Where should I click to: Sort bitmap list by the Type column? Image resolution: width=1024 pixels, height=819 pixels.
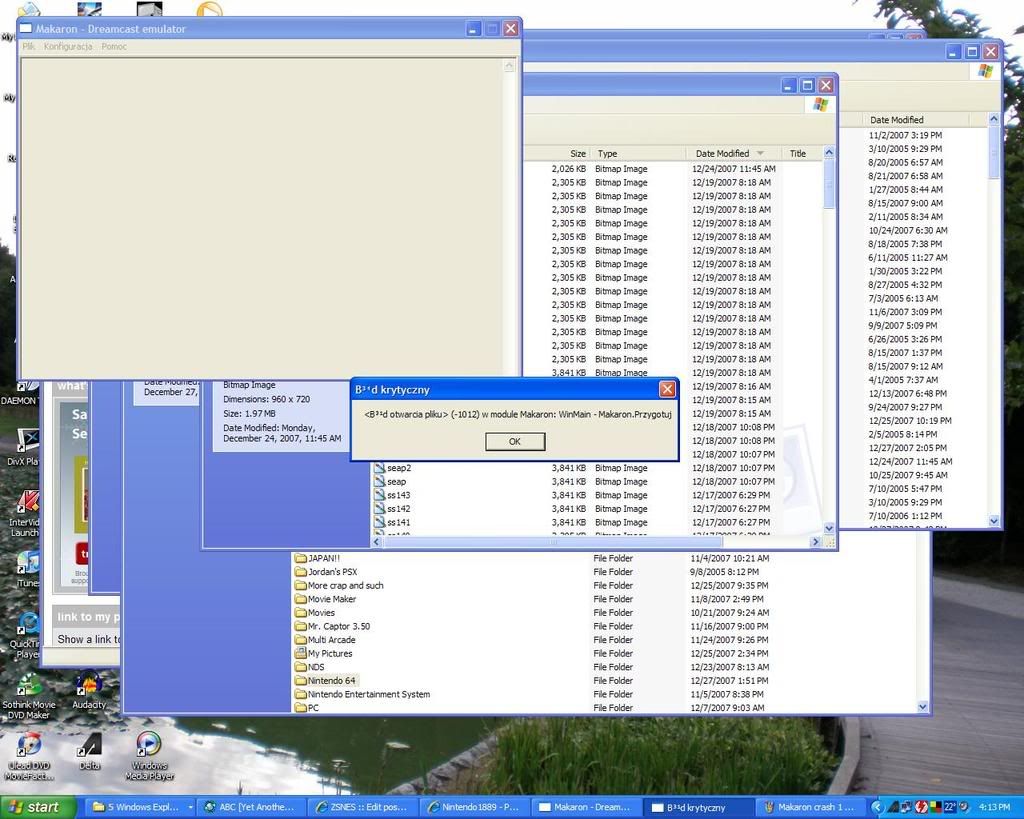pyautogui.click(x=638, y=153)
